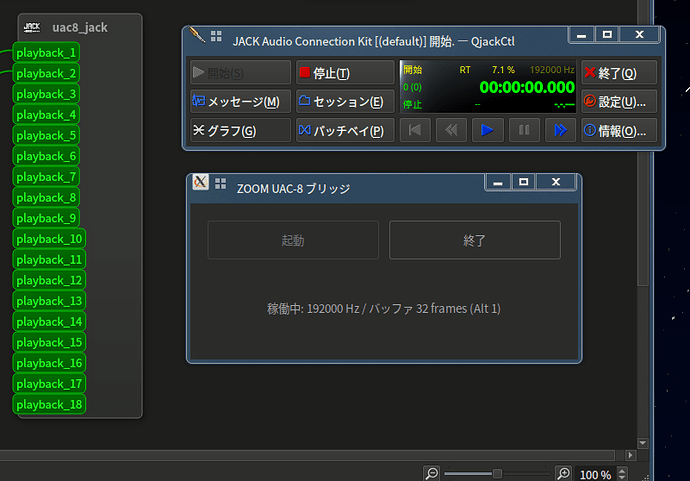Adjust the graph zoom slider handle
This screenshot has width=690, height=481.
(x=497, y=474)
